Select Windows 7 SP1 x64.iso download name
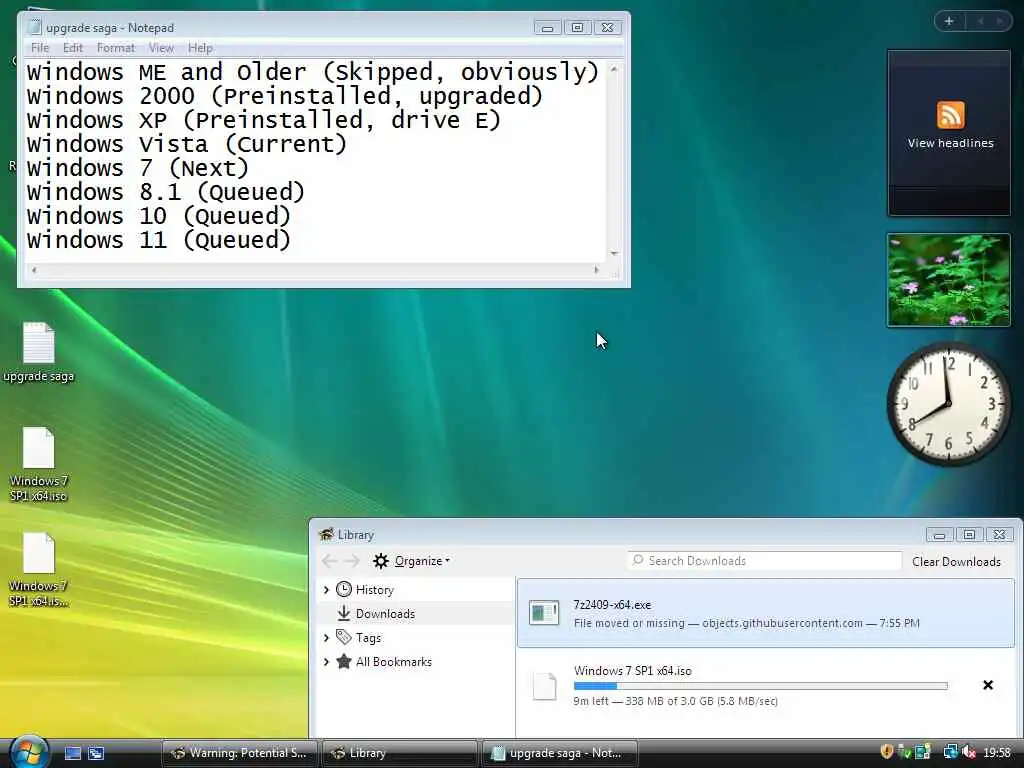 tap(632, 671)
